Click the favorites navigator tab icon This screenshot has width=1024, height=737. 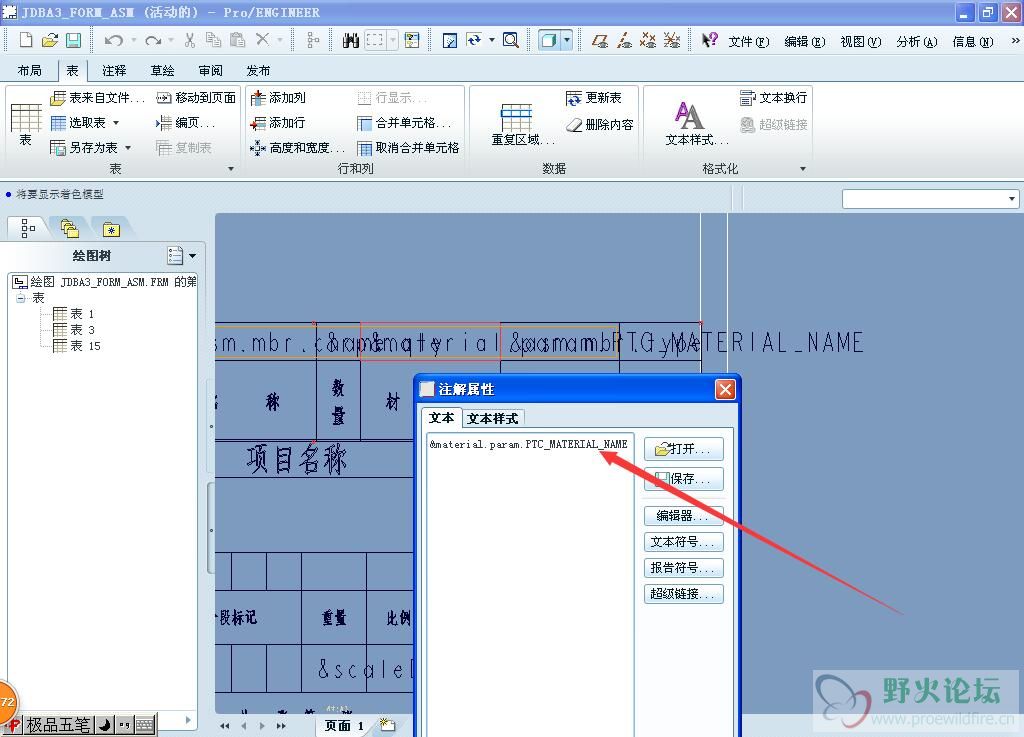pos(111,229)
